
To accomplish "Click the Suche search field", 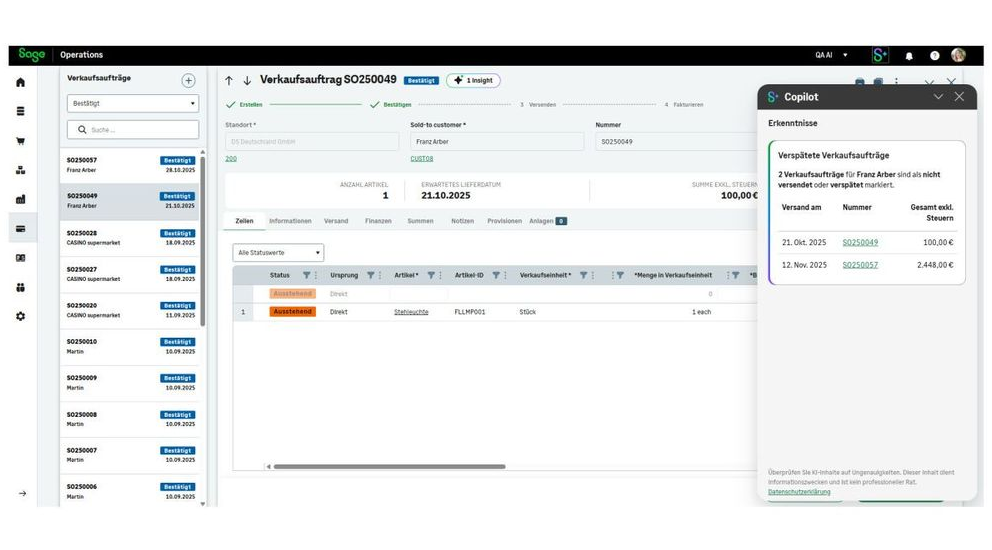I will tap(133, 130).
